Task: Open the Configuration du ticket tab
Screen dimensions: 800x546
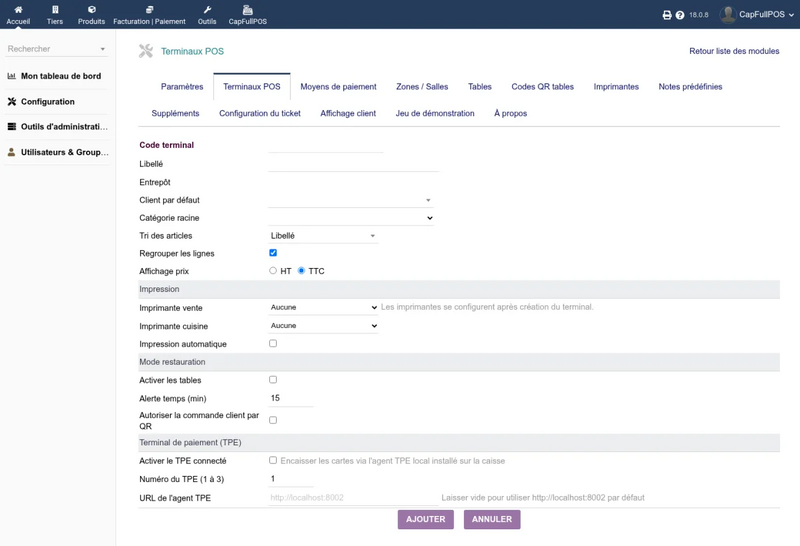Action: pos(260,113)
